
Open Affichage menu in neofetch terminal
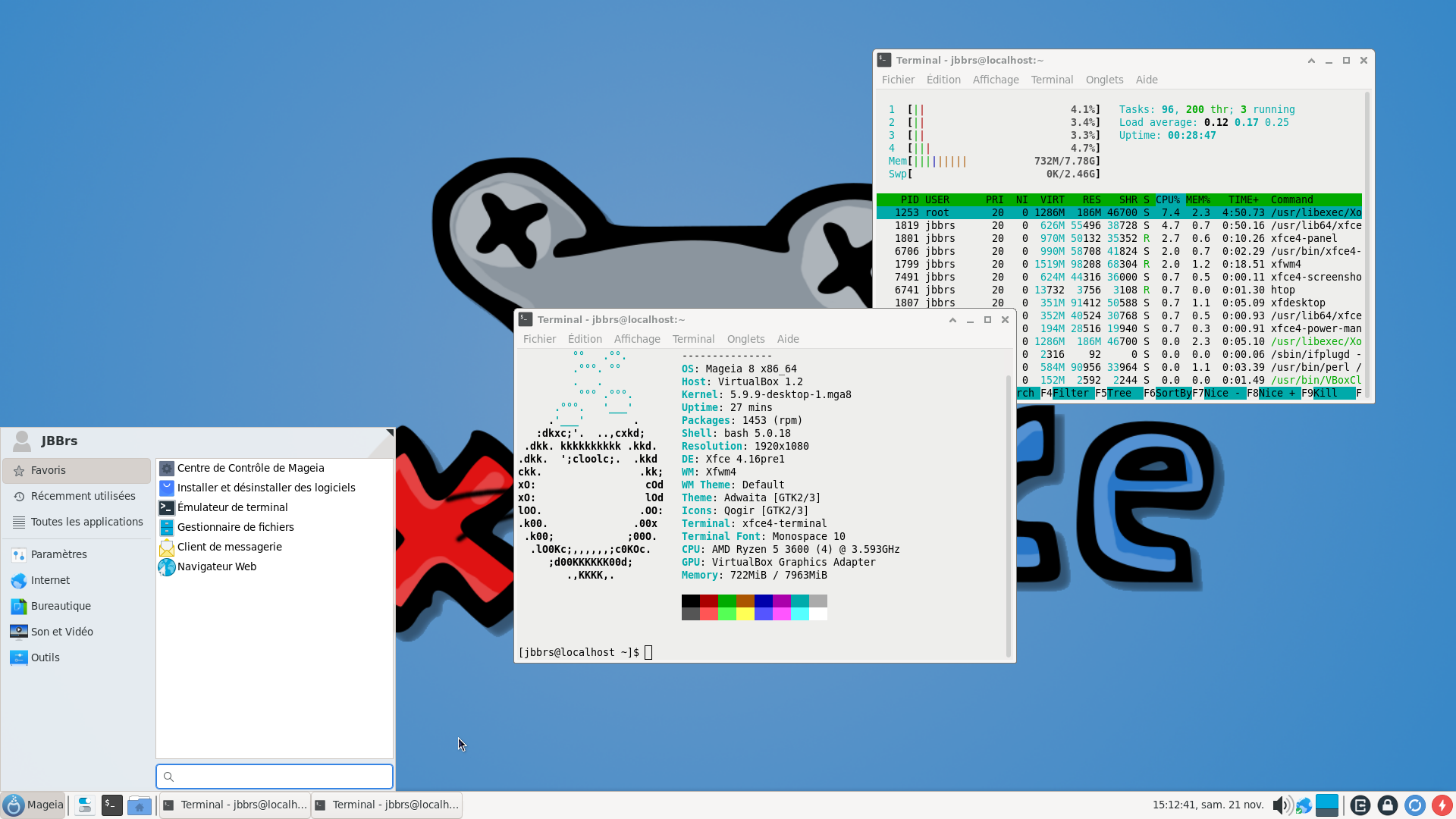(637, 339)
